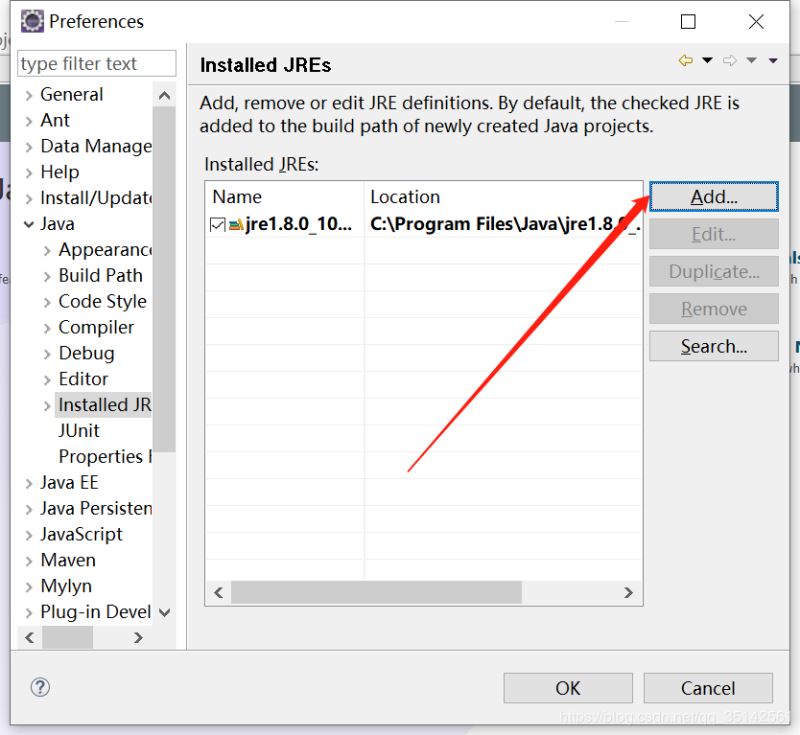Expand the Mylyn node arrow
Screen dimensions: 800x735
click(29, 587)
